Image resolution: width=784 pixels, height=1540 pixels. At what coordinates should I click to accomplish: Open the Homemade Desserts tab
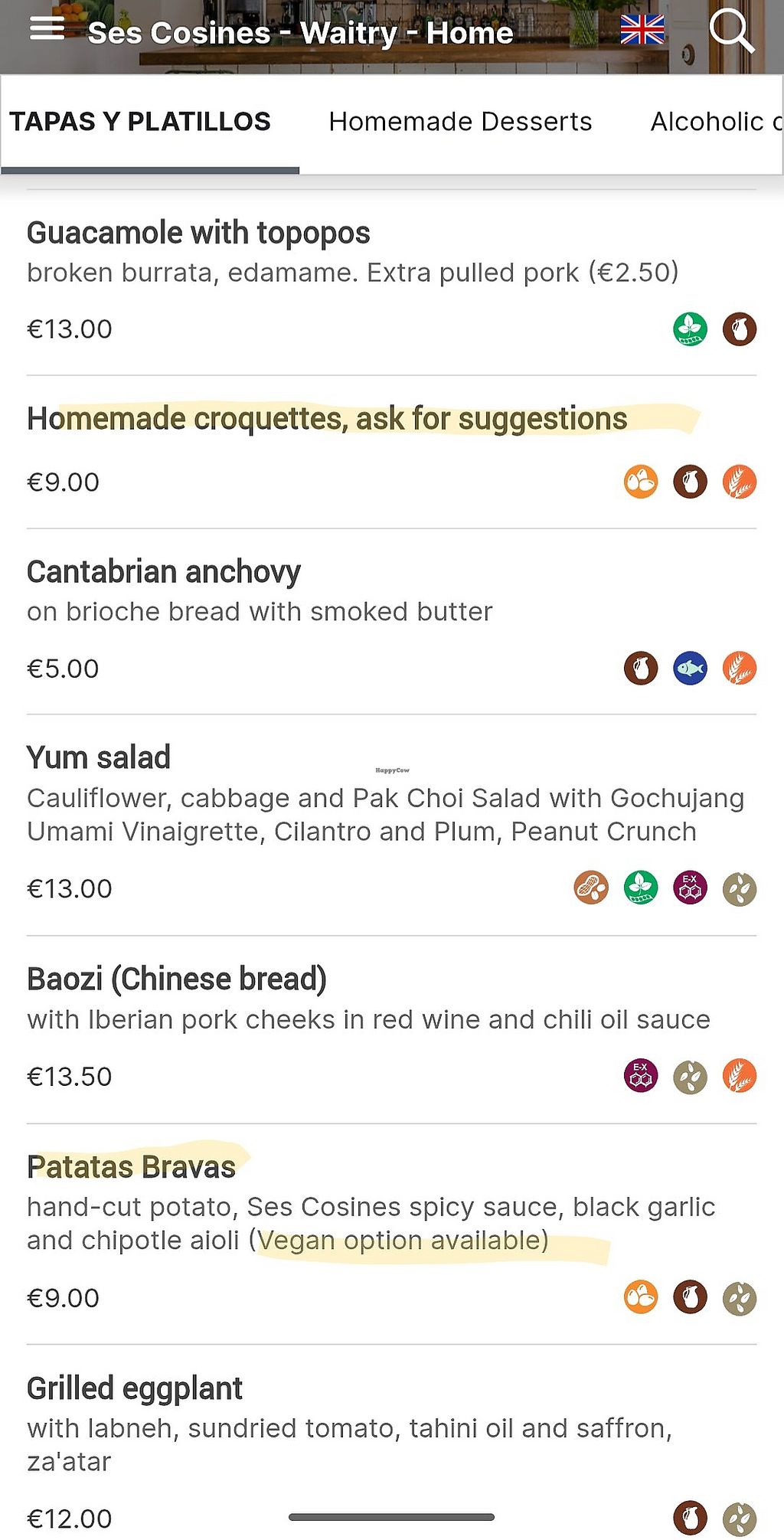460,122
